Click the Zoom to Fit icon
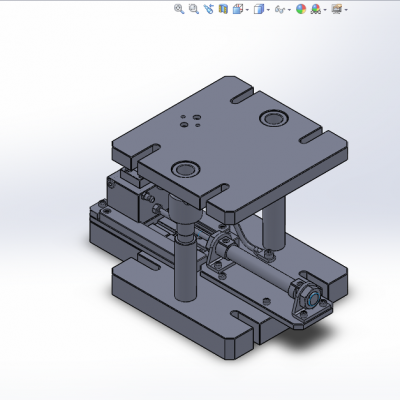400x400 pixels. 179,9
